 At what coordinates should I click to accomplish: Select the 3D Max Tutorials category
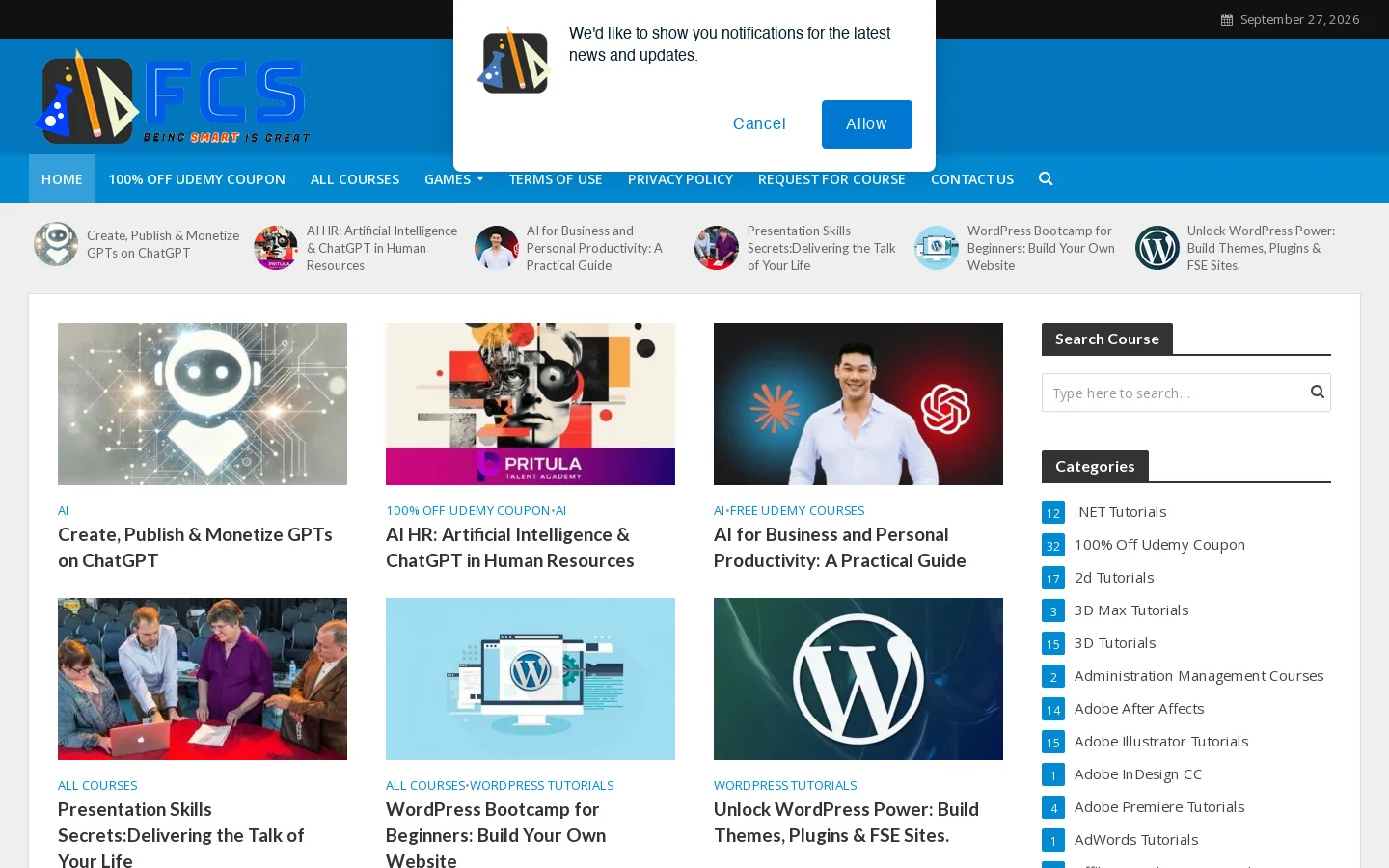click(x=1131, y=610)
